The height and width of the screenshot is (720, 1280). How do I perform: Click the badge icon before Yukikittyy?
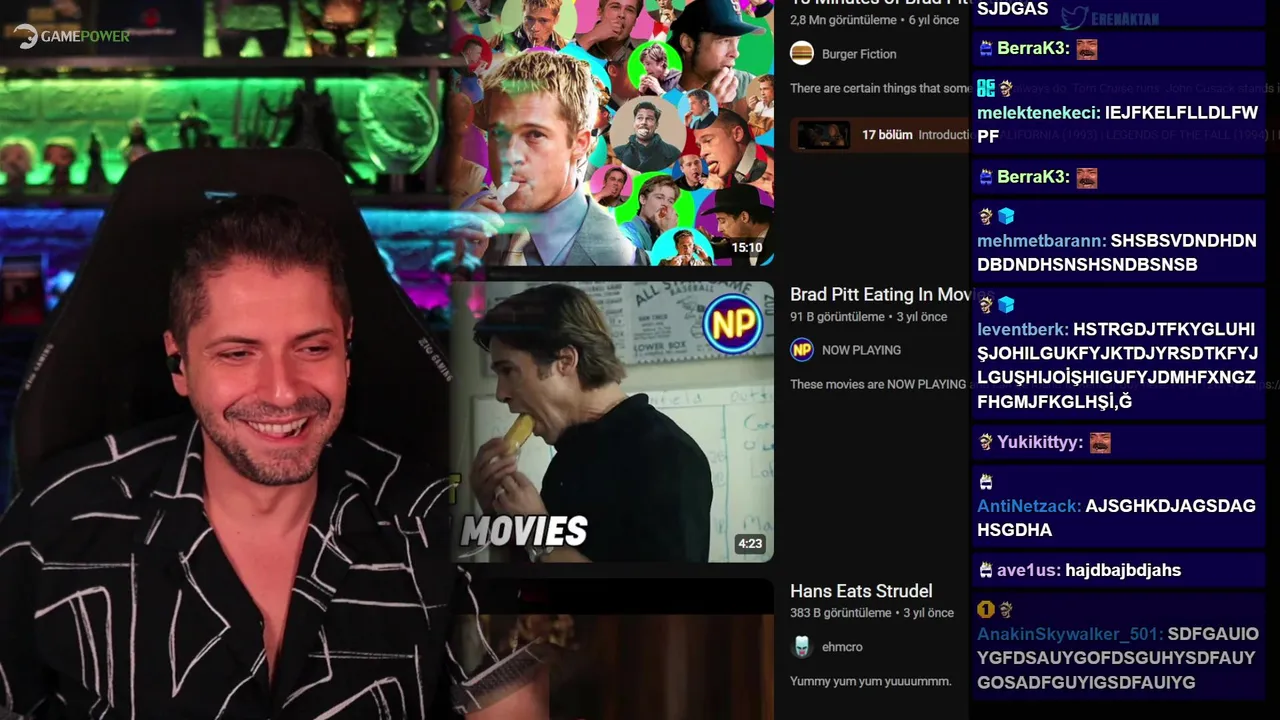986,442
